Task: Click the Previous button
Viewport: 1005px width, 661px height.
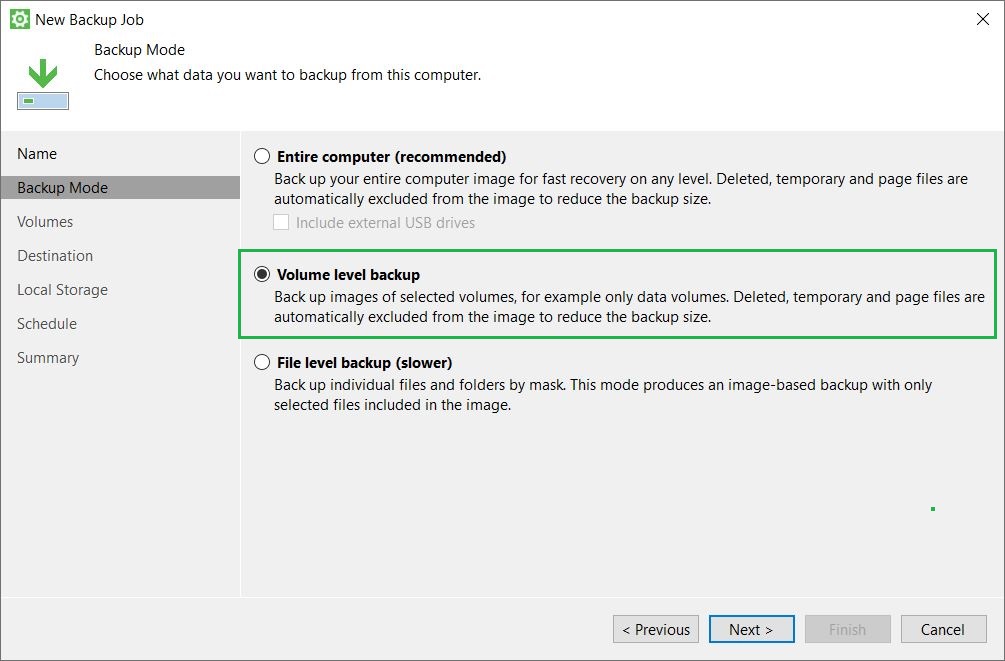Action: [655, 629]
